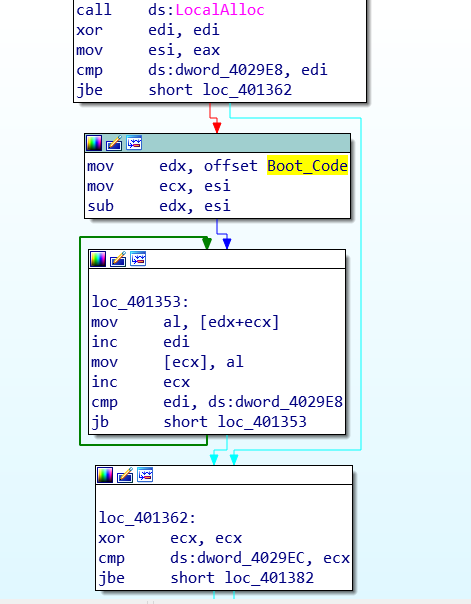The width and height of the screenshot is (471, 604).
Task: Click the group nodes icon on the loc_401362 block
Action: click(x=145, y=475)
